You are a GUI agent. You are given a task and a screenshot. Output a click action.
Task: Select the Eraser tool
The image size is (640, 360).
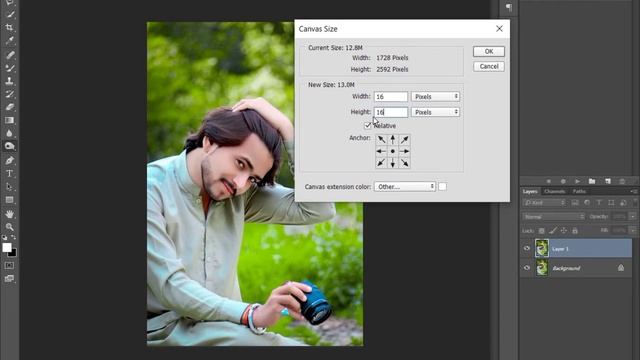(9, 107)
